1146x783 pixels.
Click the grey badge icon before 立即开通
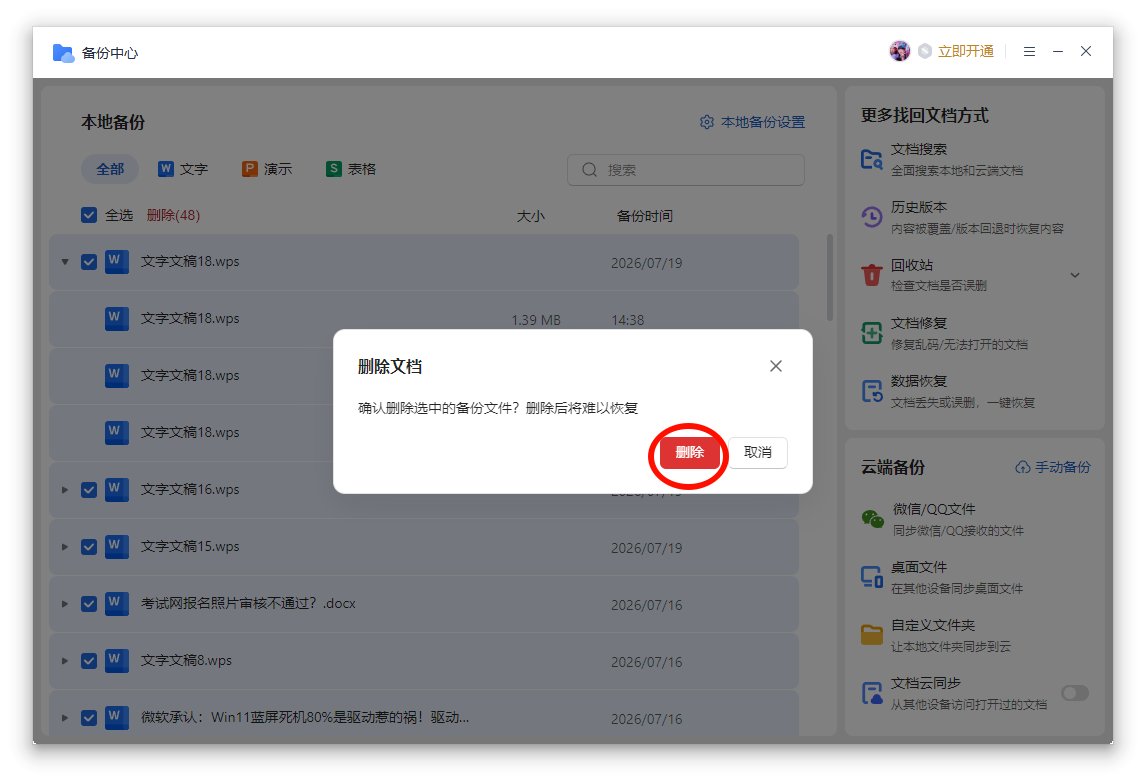coord(925,51)
